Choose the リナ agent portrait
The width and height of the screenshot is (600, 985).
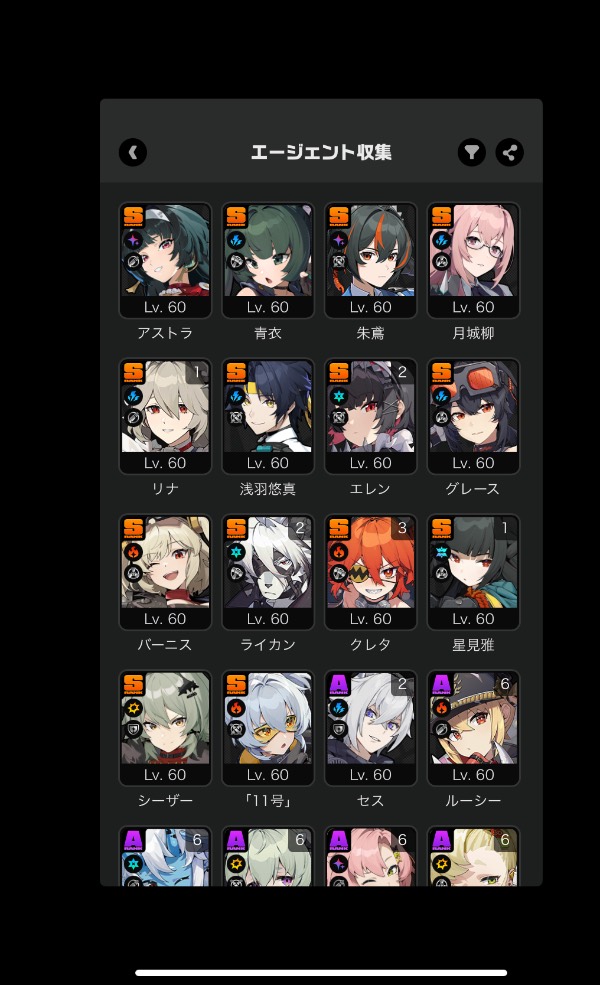tap(165, 416)
